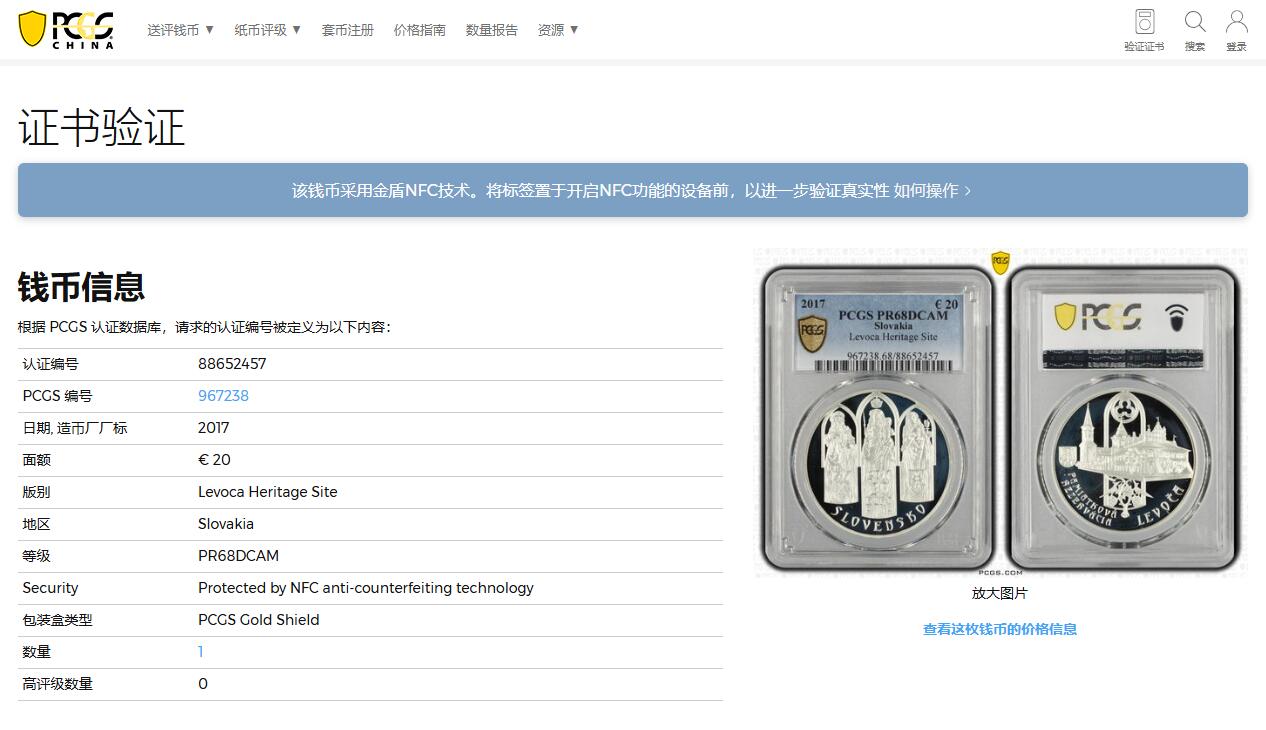1266x730 pixels.
Task: Select the date value 2017
Action: [214, 428]
